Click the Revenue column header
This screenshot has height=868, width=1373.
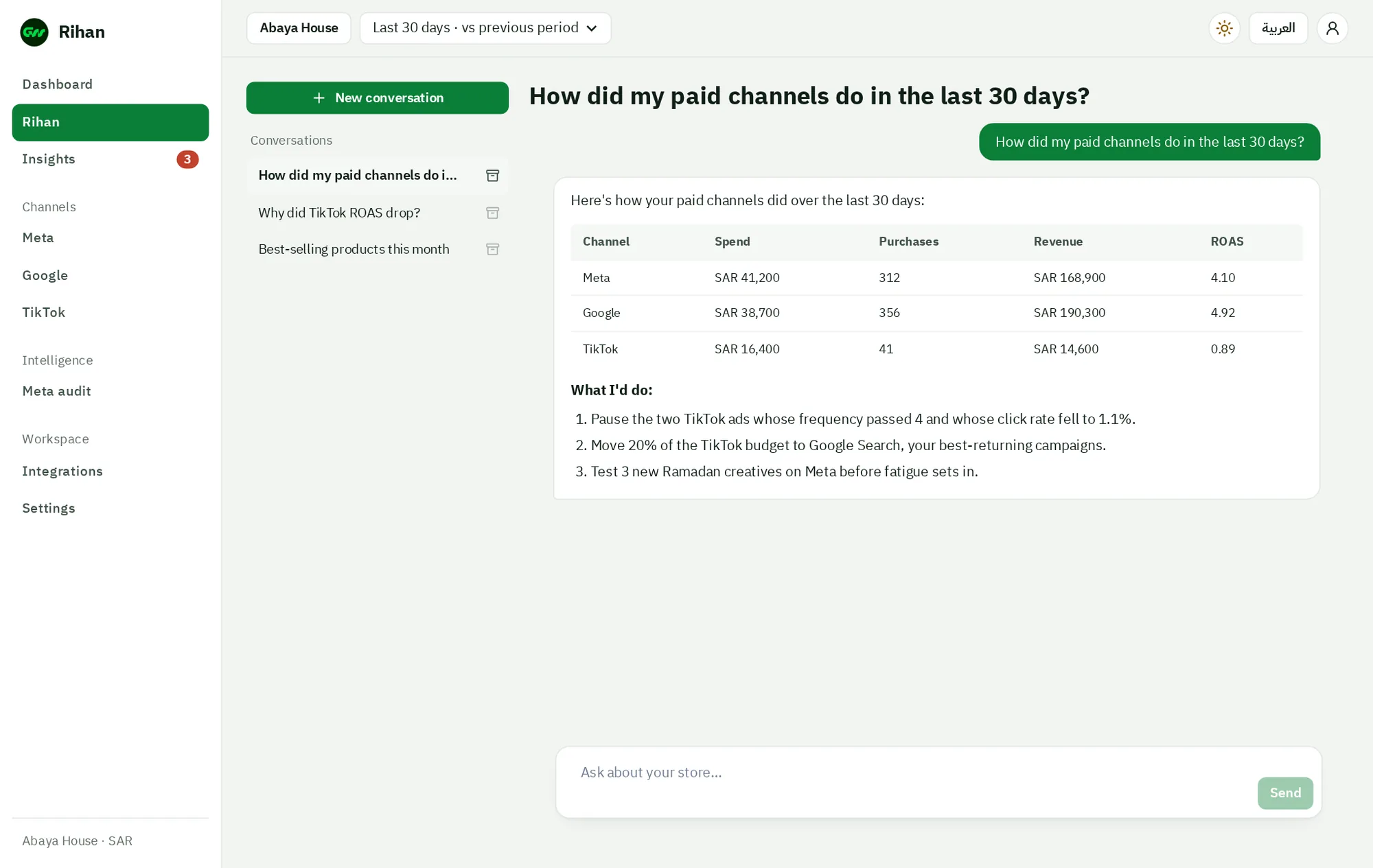[1058, 242]
